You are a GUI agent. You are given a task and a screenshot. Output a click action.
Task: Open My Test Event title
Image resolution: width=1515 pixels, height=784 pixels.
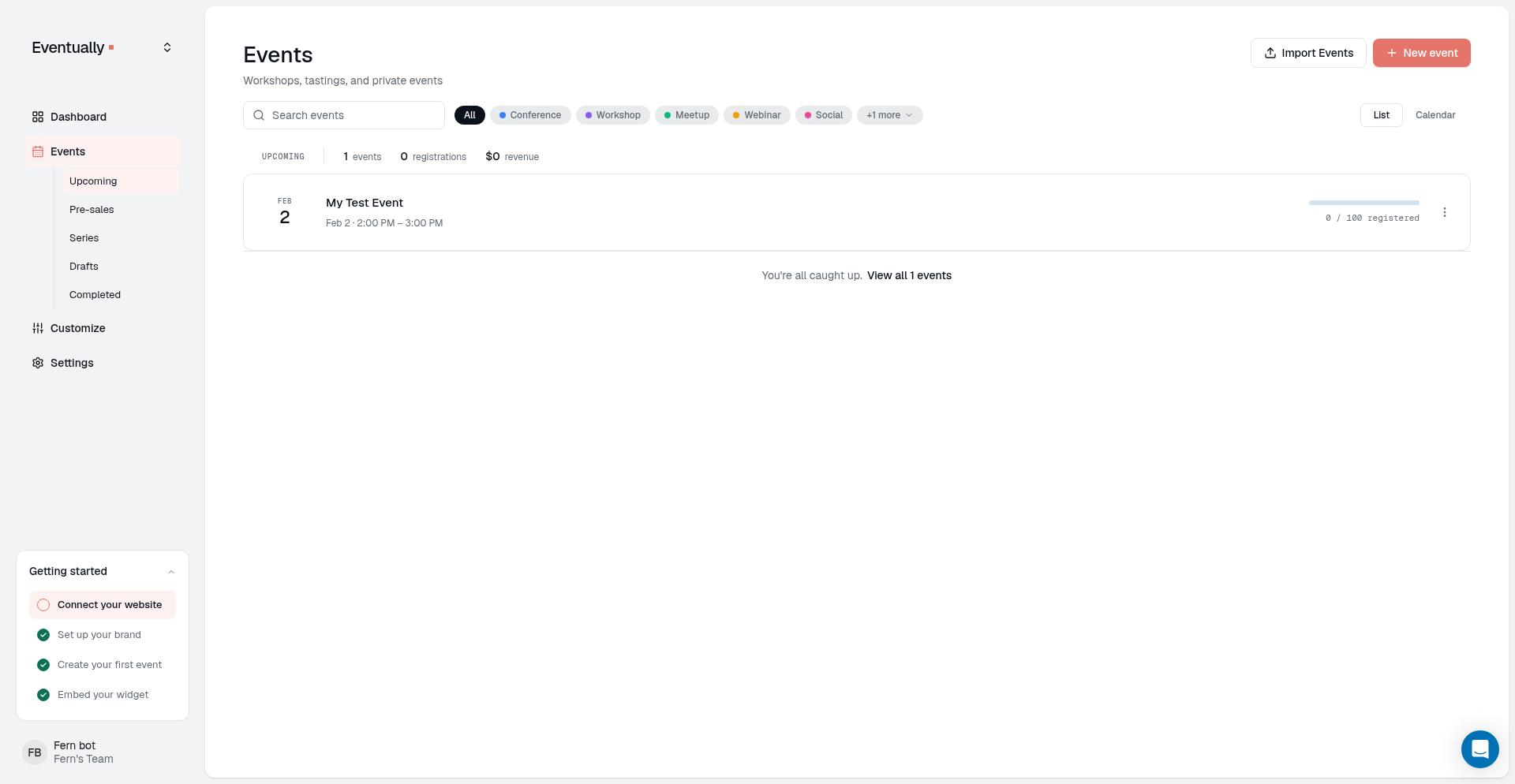click(365, 203)
